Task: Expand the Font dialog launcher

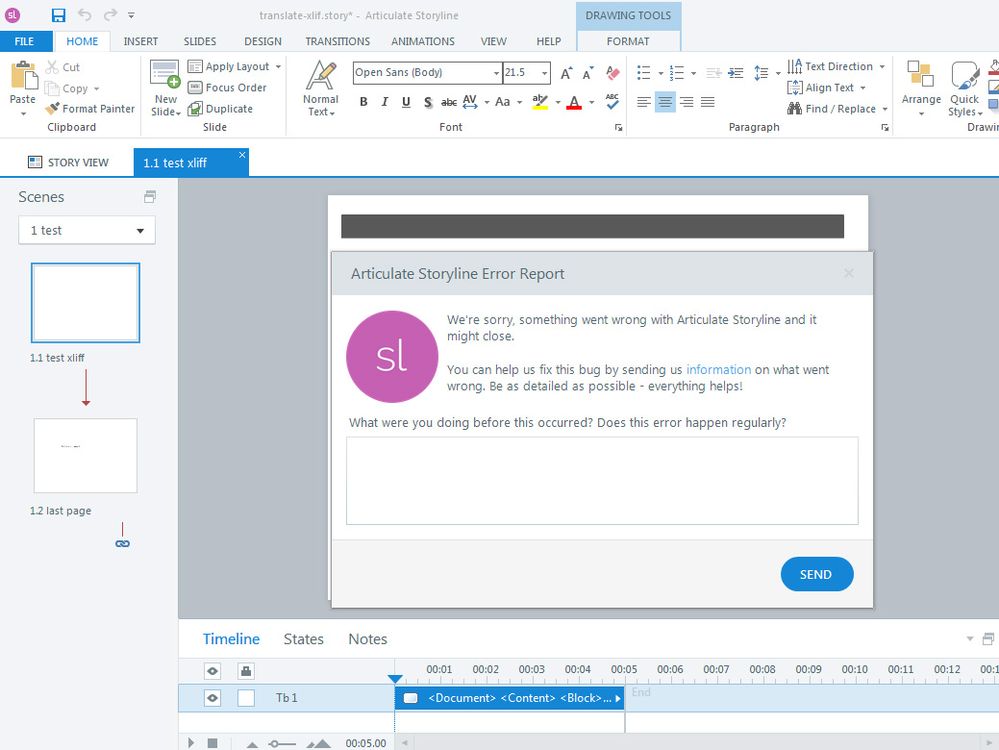Action: coord(618,127)
